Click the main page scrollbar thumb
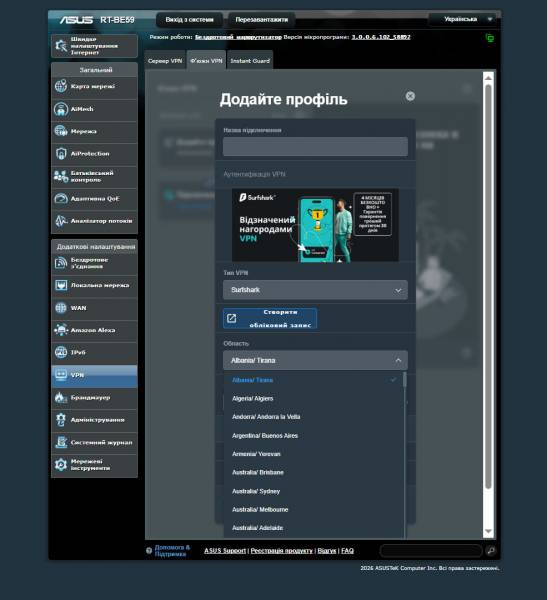Screen dimensions: 547x600 (488, 287)
